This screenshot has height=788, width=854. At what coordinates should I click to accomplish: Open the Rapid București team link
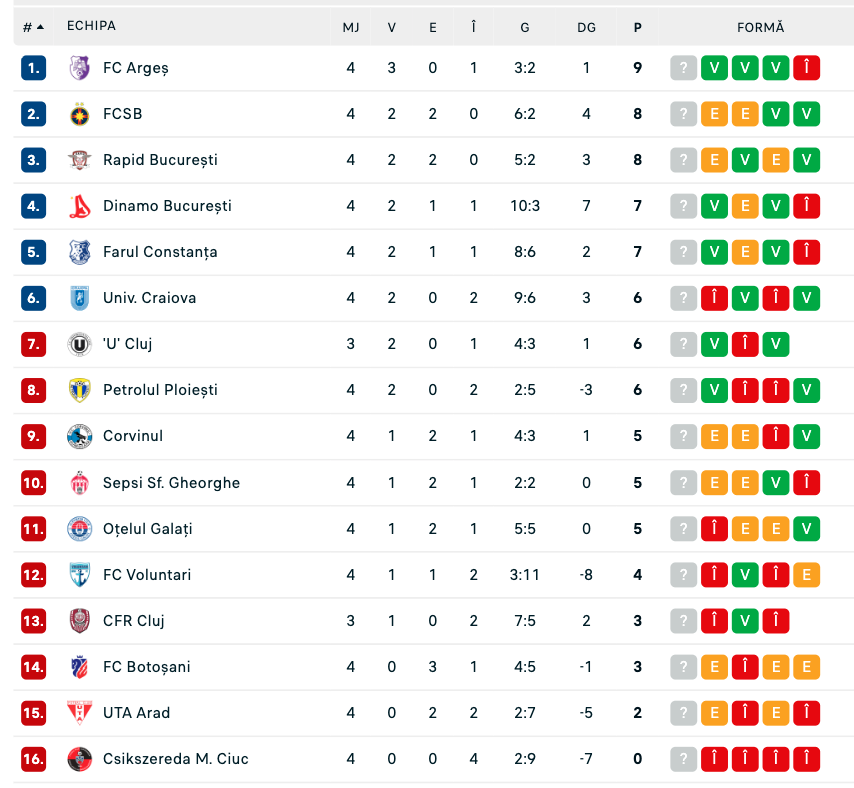tap(160, 160)
